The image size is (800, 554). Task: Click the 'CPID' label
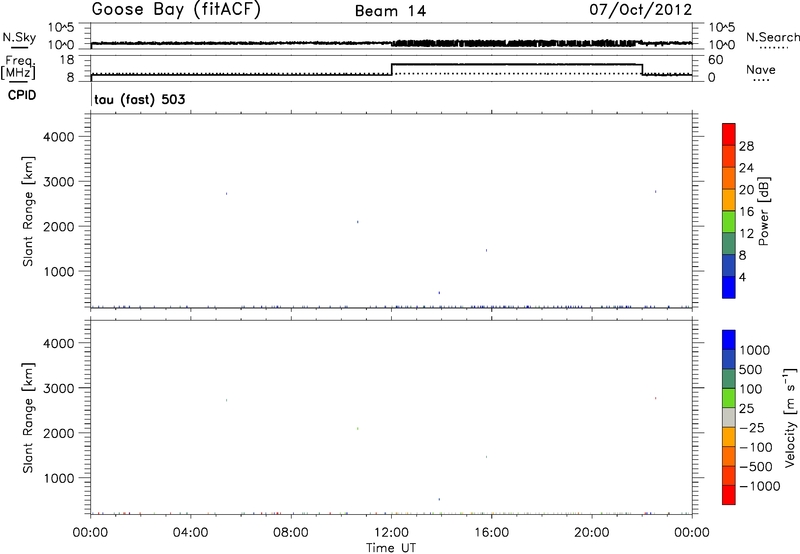[x=22, y=95]
